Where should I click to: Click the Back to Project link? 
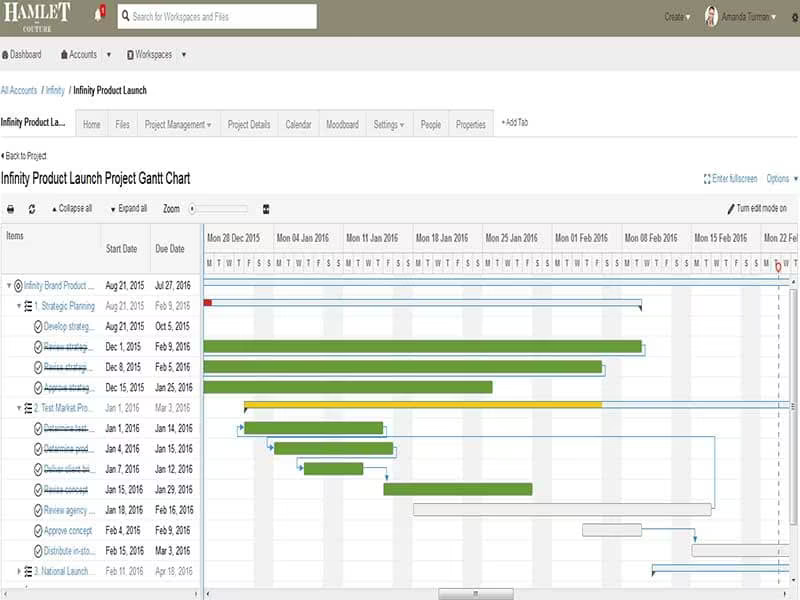tap(24, 156)
